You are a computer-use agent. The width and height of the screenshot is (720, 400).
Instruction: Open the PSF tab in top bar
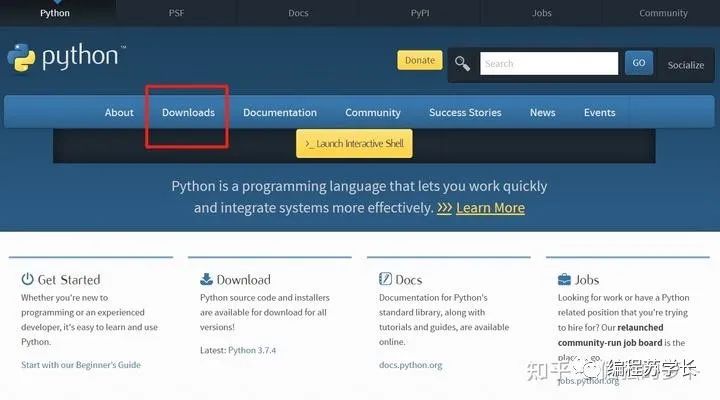(x=176, y=13)
